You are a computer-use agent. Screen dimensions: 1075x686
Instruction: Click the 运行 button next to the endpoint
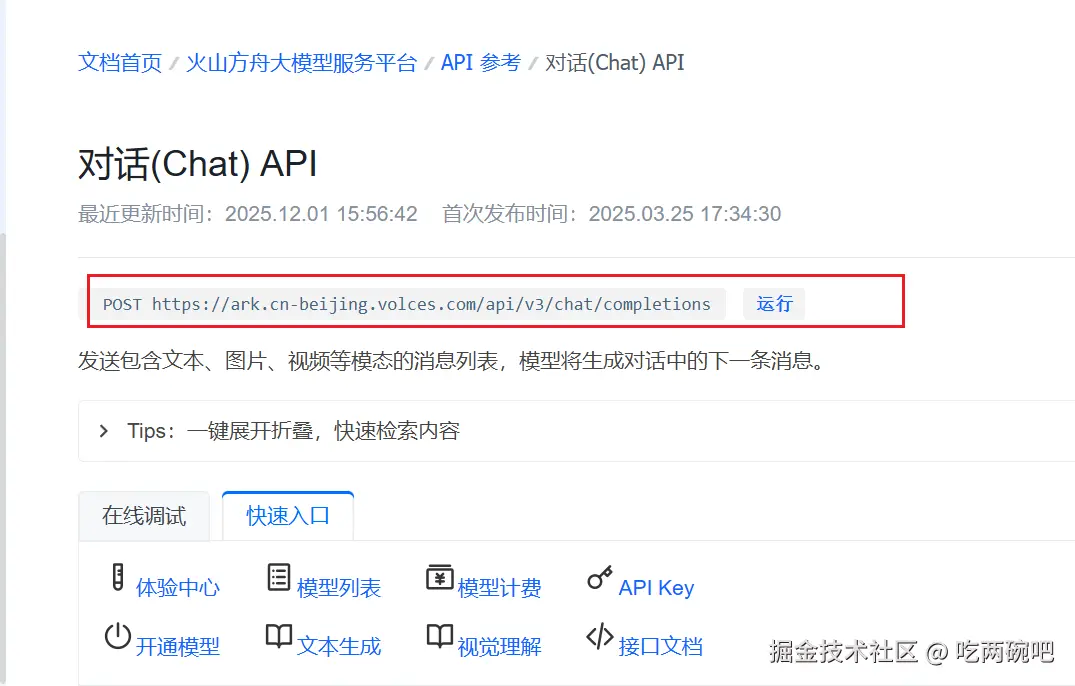pyautogui.click(x=774, y=304)
